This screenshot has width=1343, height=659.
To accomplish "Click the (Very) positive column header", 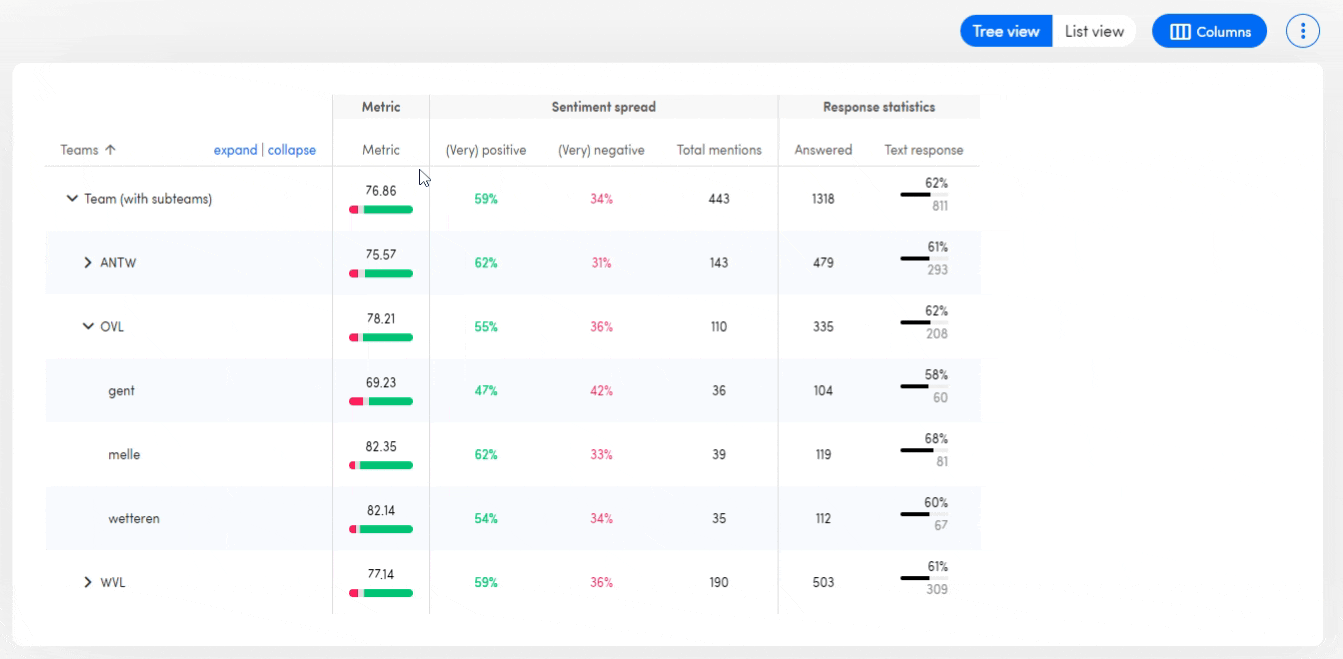I will coord(485,150).
